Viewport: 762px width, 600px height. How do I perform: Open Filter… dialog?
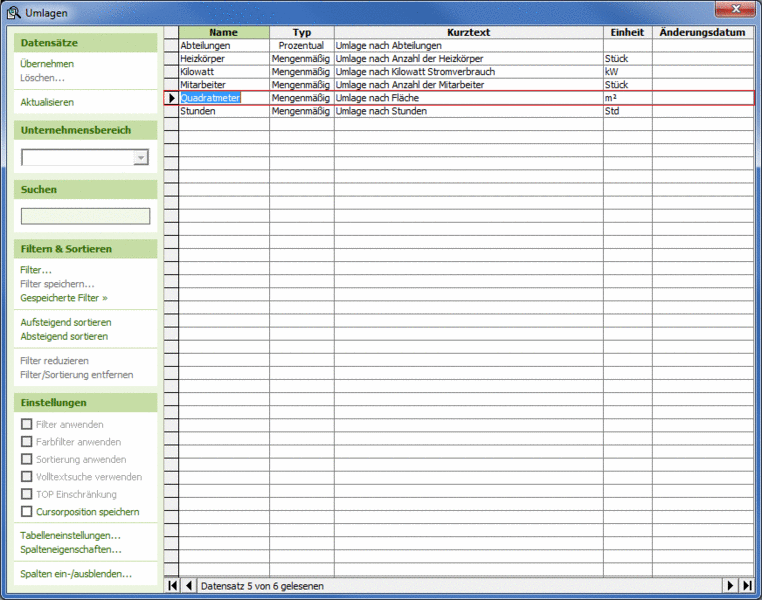pos(35,270)
